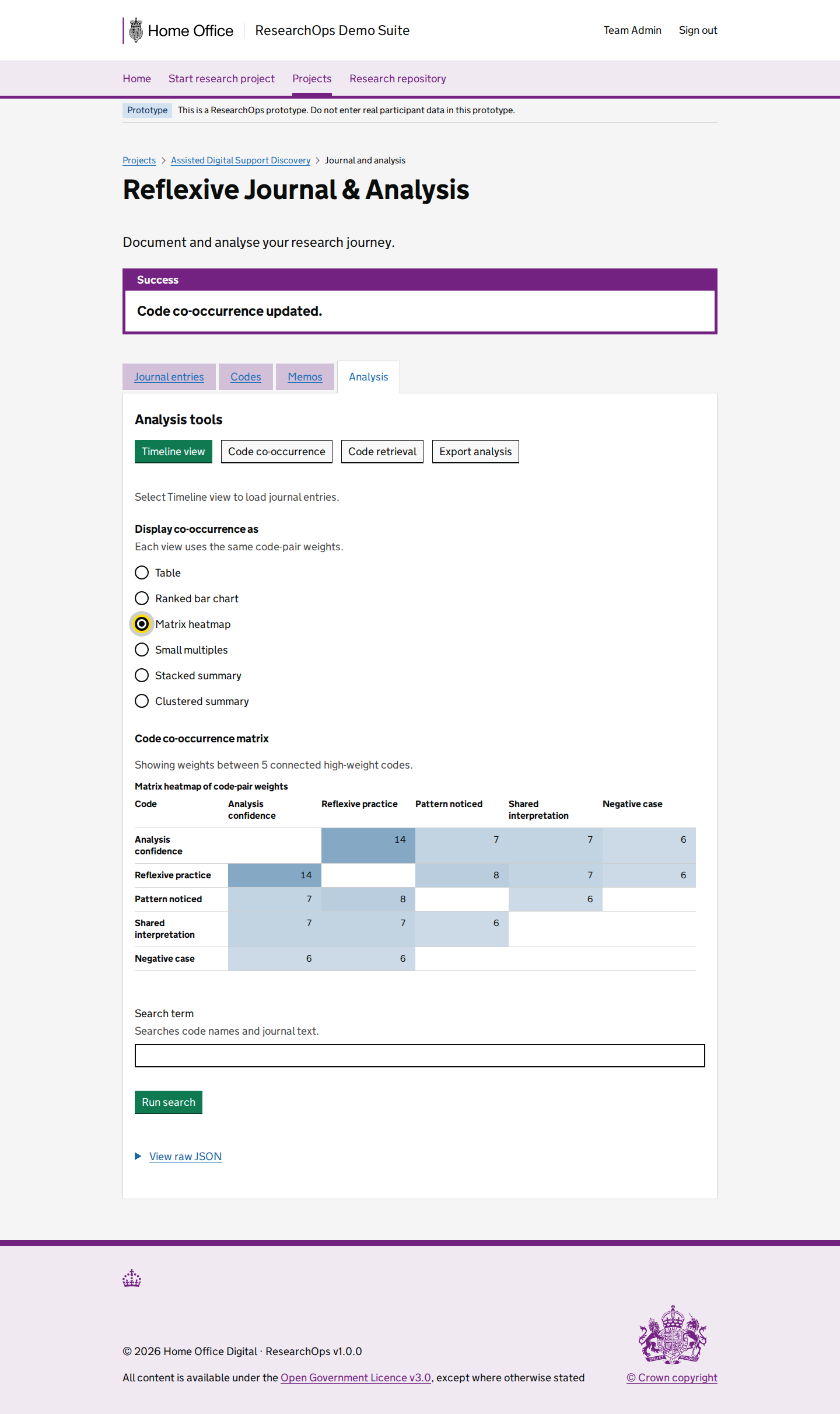
Task: Click the 'Journal and analysis' breadcrumb text
Action: pyautogui.click(x=365, y=160)
